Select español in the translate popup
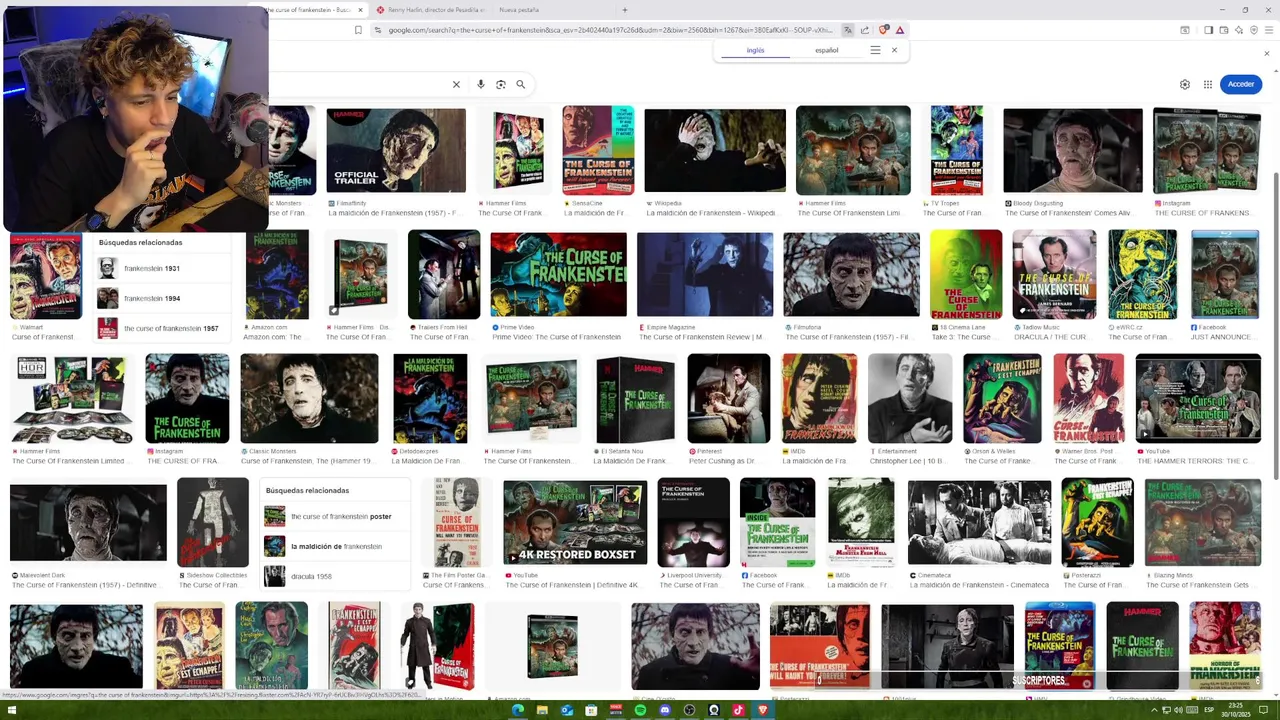Screen dimensions: 1280x720 [x=827, y=50]
